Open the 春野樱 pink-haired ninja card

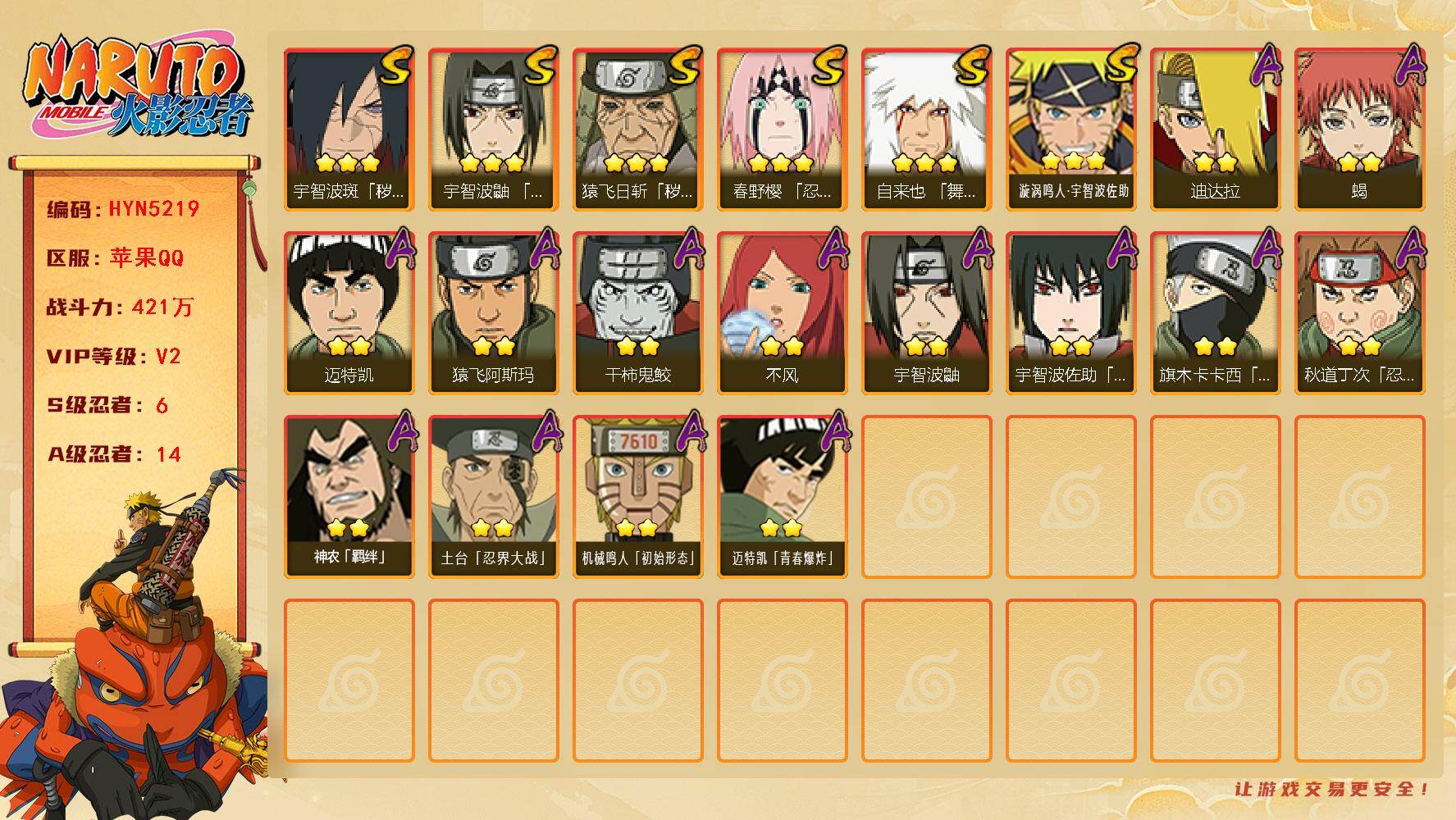pos(783,130)
